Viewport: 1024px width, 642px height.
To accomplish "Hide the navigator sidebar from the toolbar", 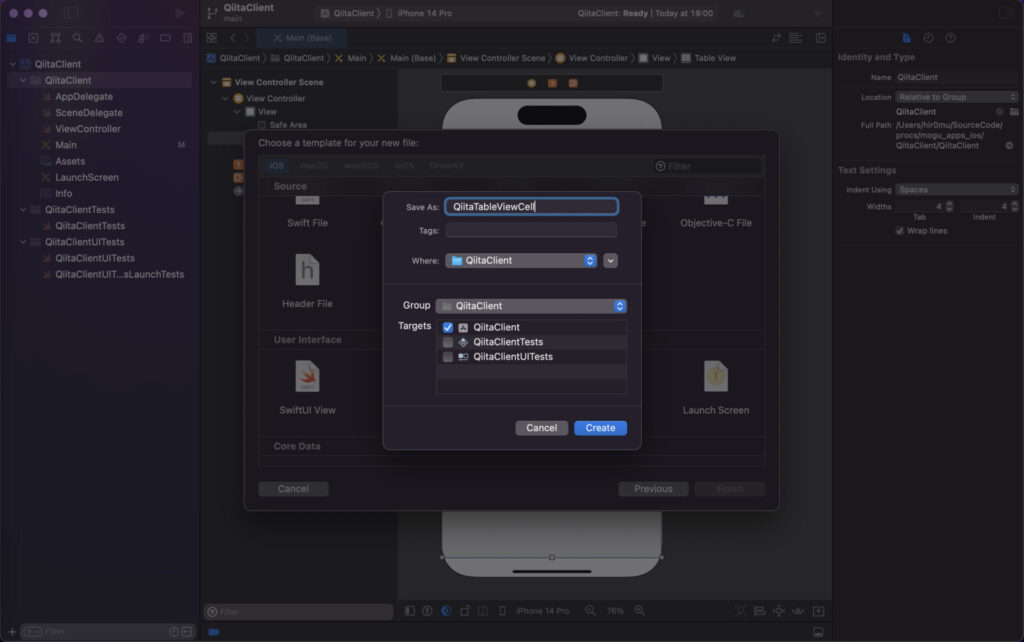I will click(71, 13).
